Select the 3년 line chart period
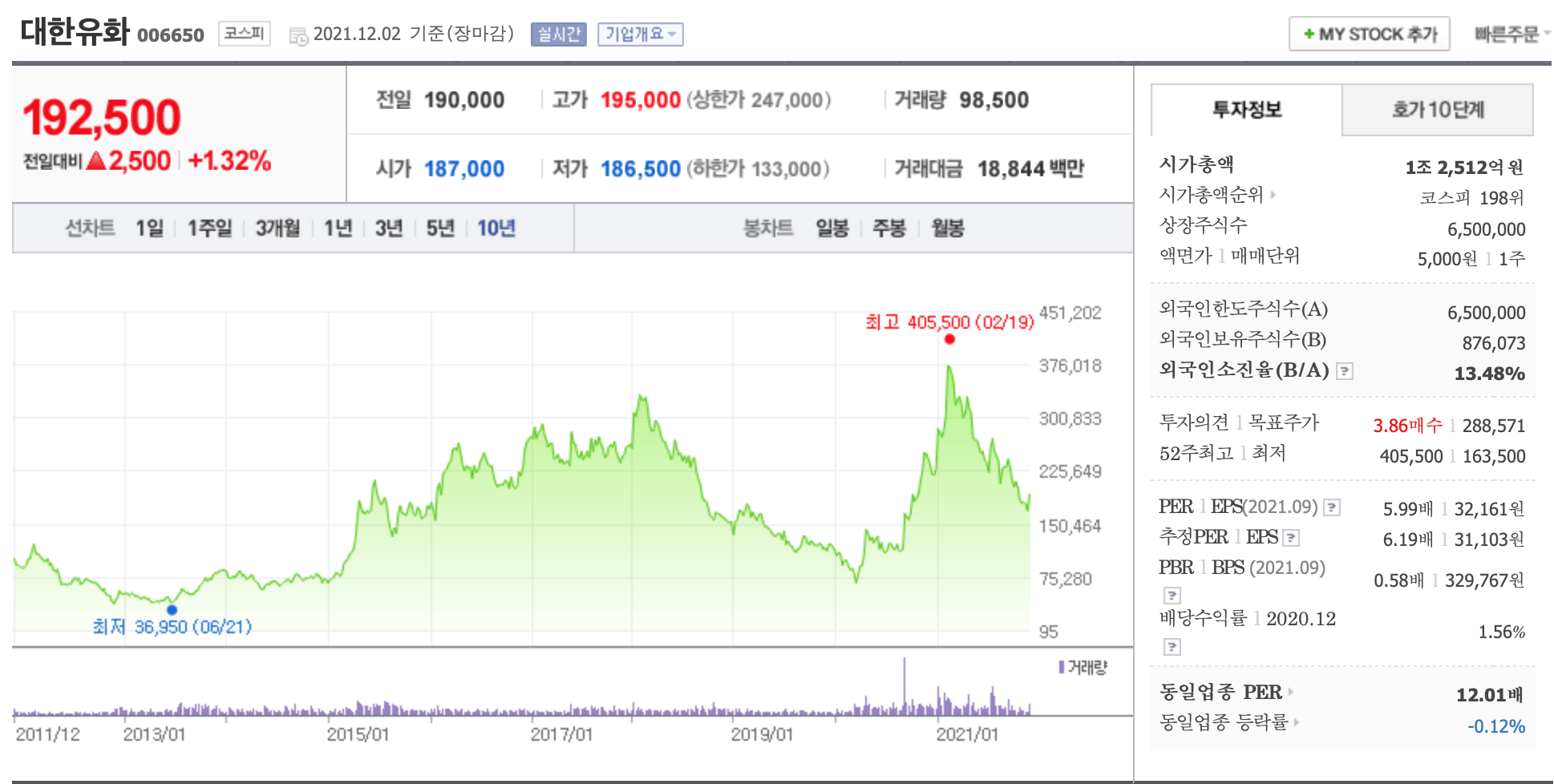This screenshot has width=1554, height=784. click(x=389, y=228)
